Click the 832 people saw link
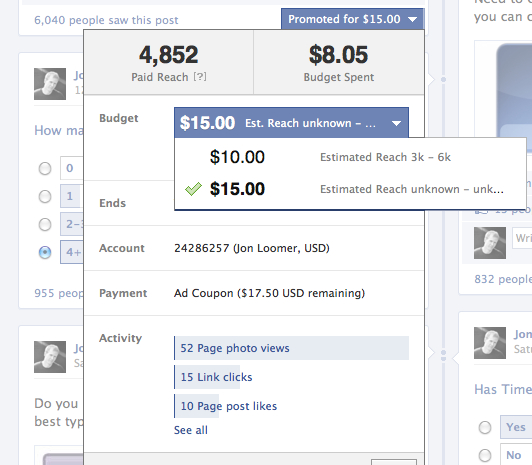 point(503,279)
